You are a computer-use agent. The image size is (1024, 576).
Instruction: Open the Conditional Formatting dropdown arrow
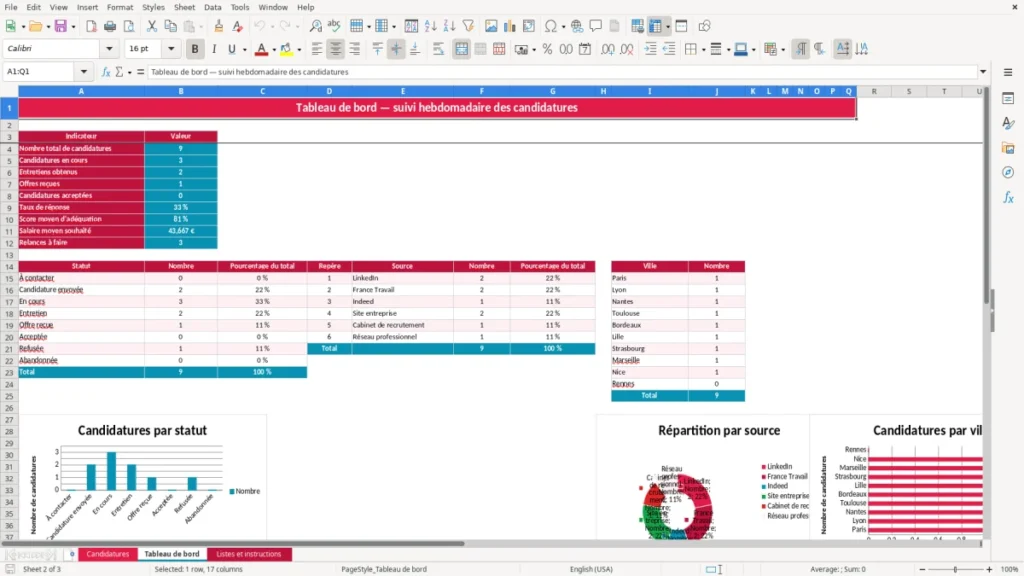click(783, 50)
